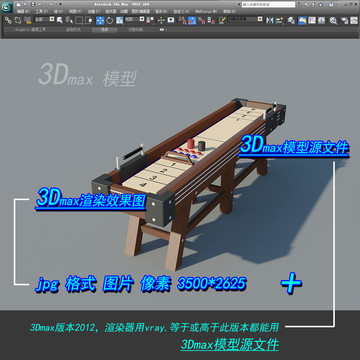Click the InfoCenter favorites star icon
The width and height of the screenshot is (360, 360).
[x=320, y=5]
